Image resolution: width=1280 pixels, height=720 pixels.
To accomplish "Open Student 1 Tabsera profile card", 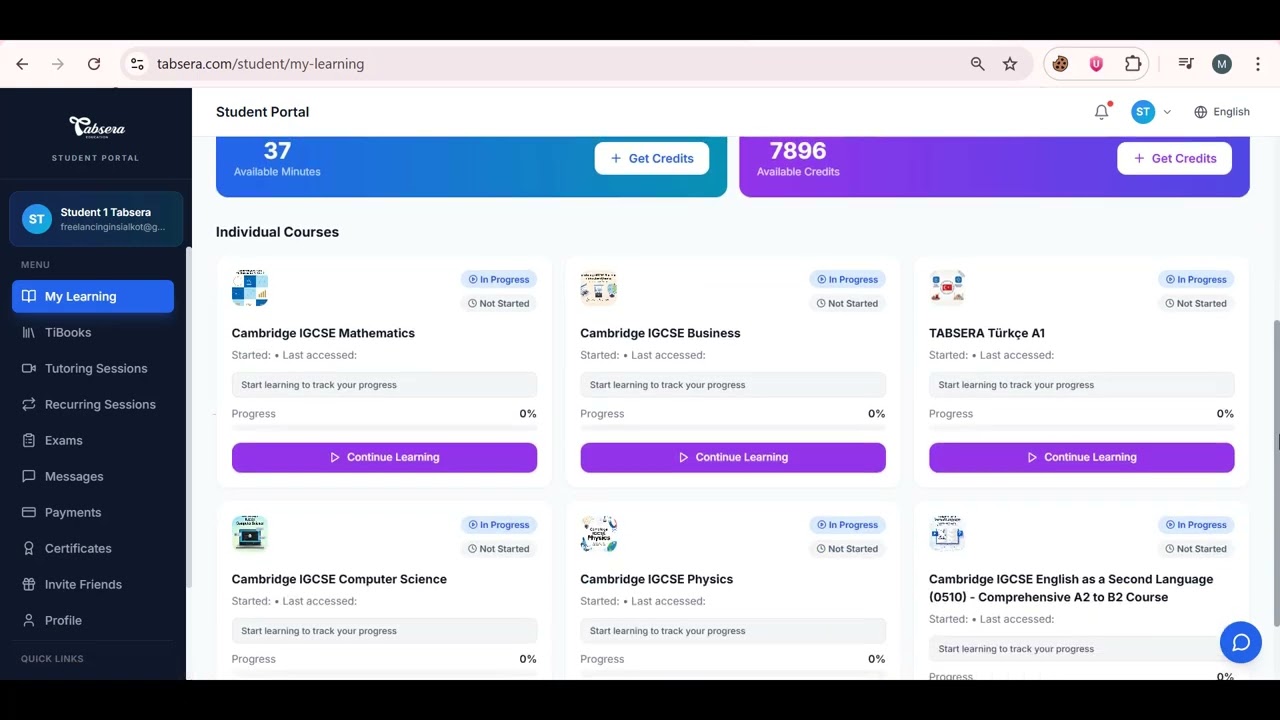I will tap(96, 219).
